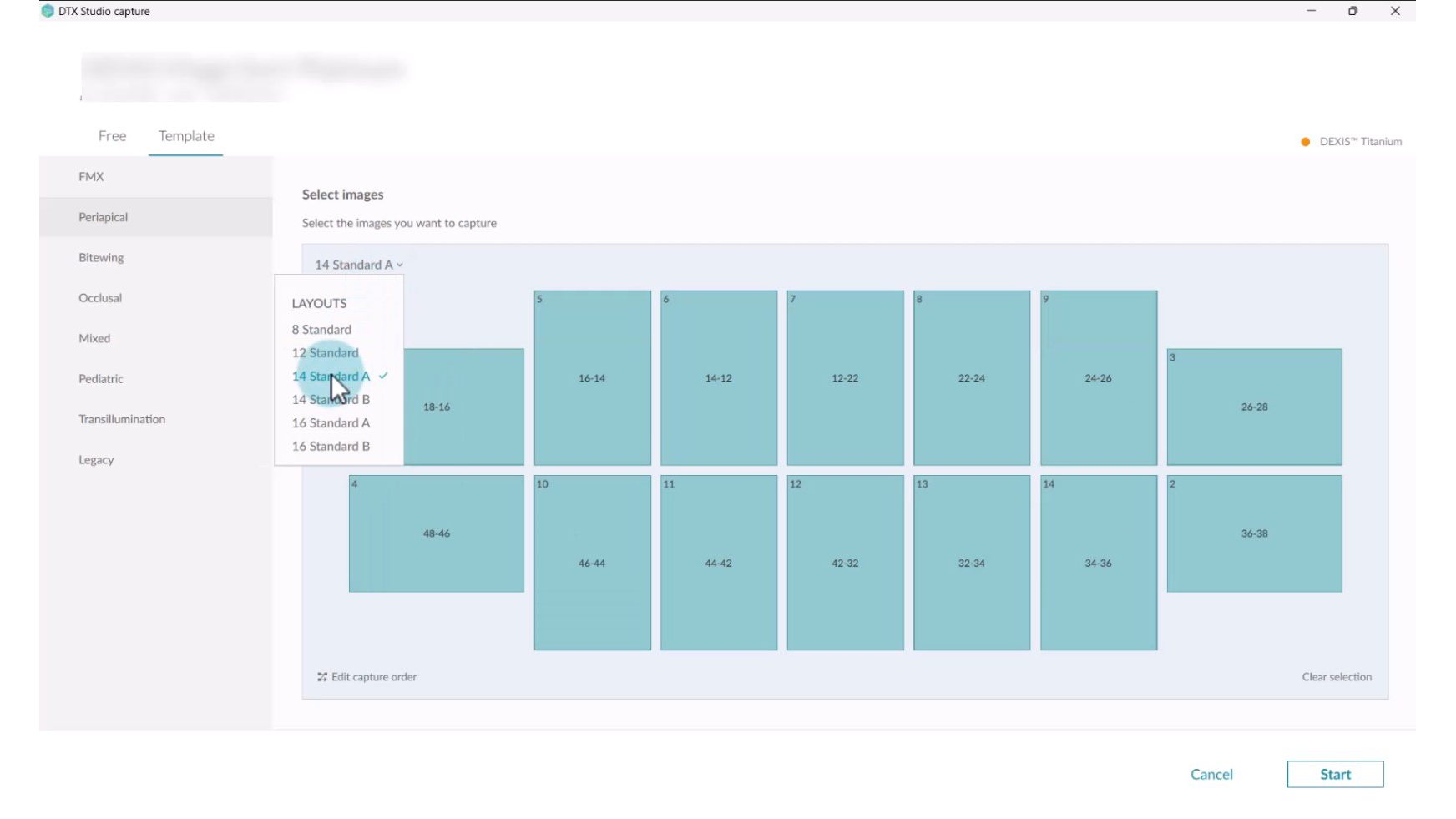Toggle image tile 22-24
The width and height of the screenshot is (1456, 819).
(x=972, y=378)
